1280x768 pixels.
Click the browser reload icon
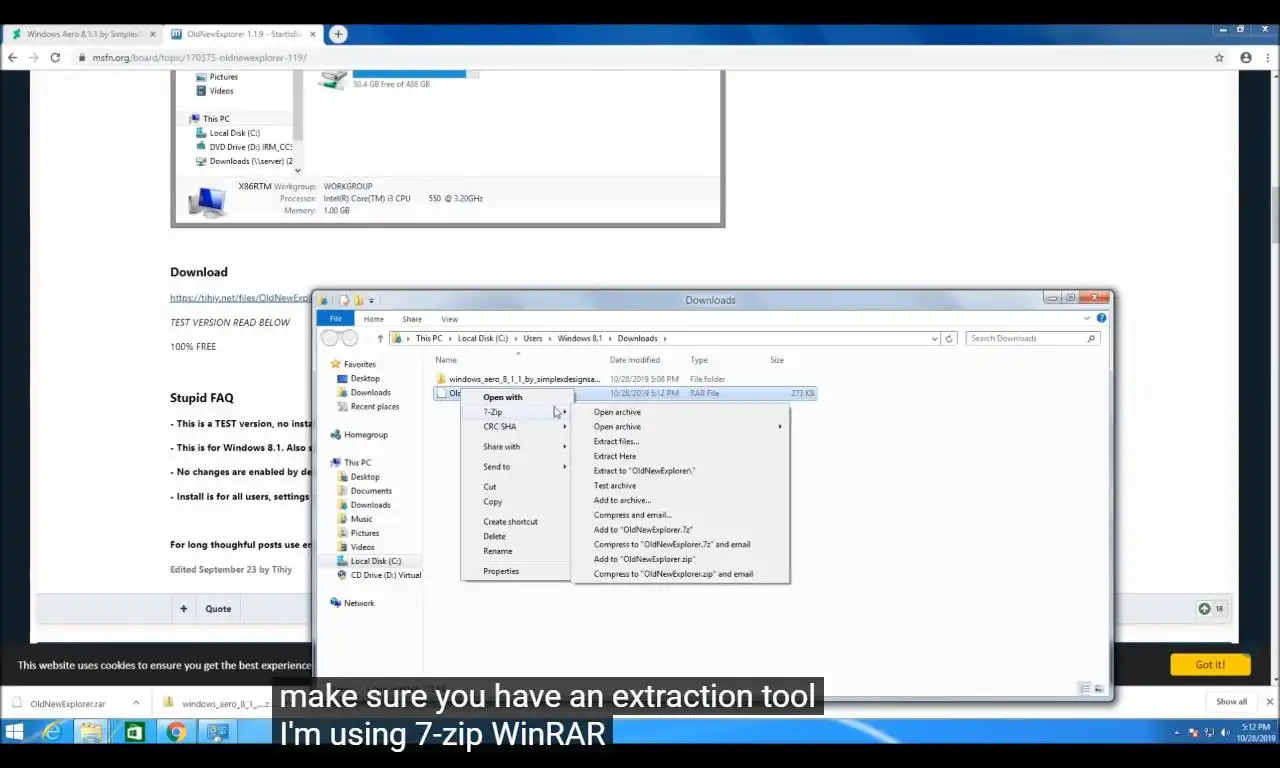pos(55,58)
